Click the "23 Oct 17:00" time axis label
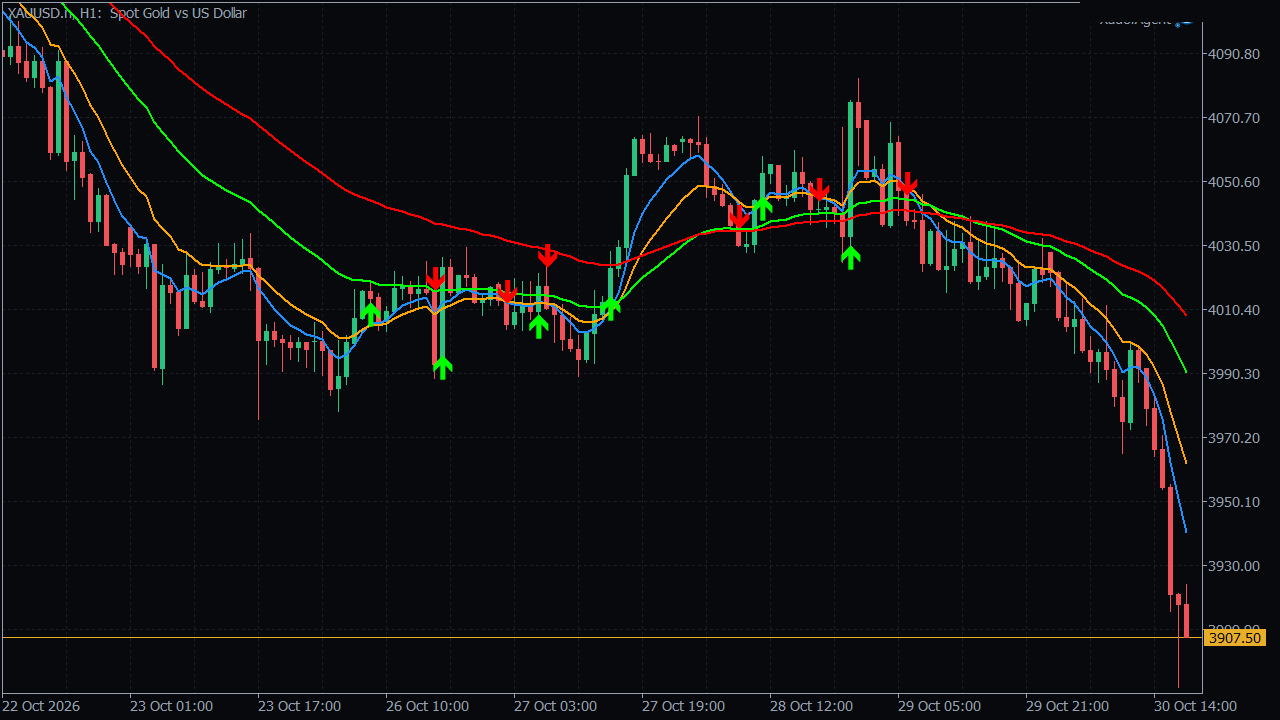The height and width of the screenshot is (720, 1280). [301, 706]
